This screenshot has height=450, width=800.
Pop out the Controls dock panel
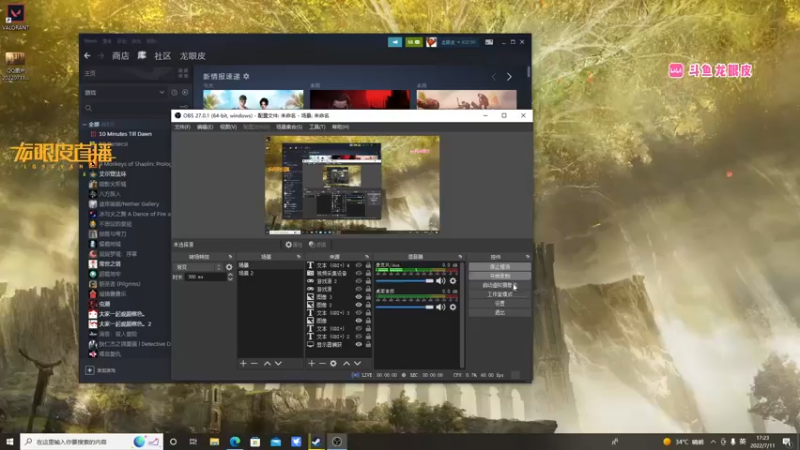[x=527, y=257]
